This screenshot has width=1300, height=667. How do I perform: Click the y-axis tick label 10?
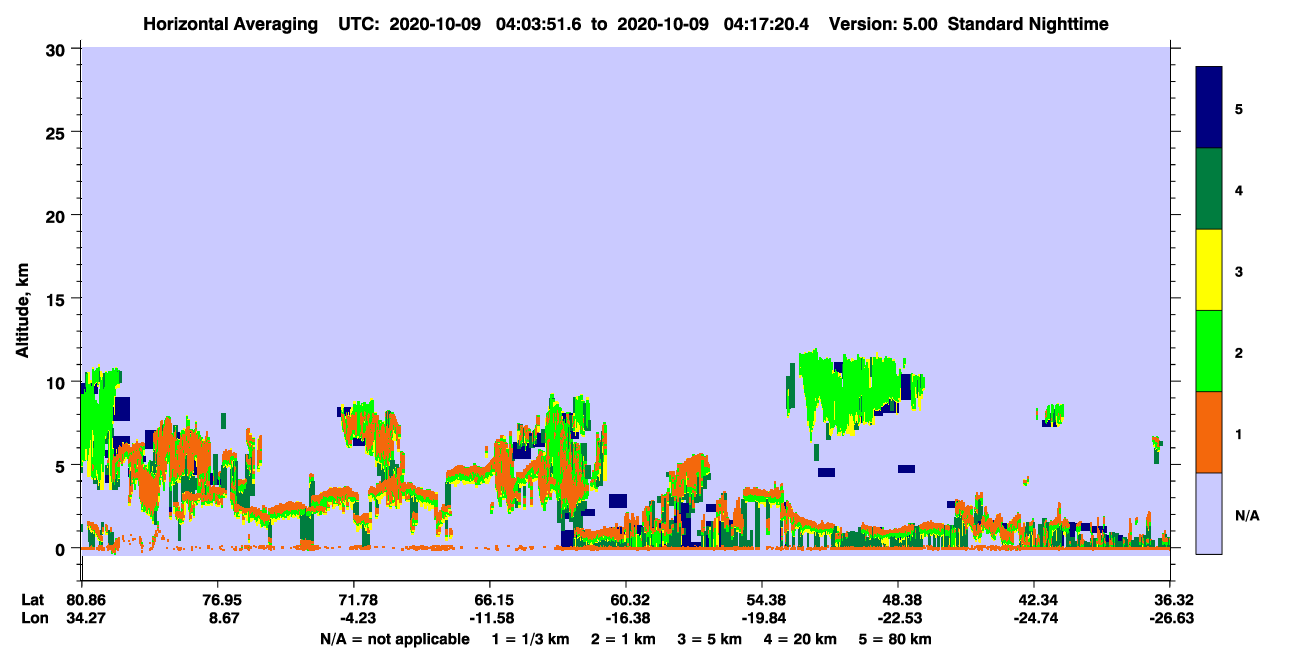58,382
